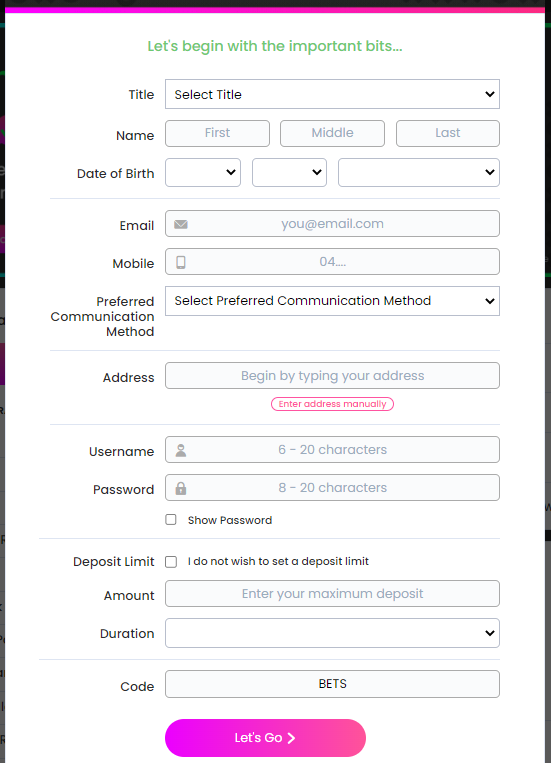551x763 pixels.
Task: Open Preferred Communication Method dropdown
Action: coord(332,301)
